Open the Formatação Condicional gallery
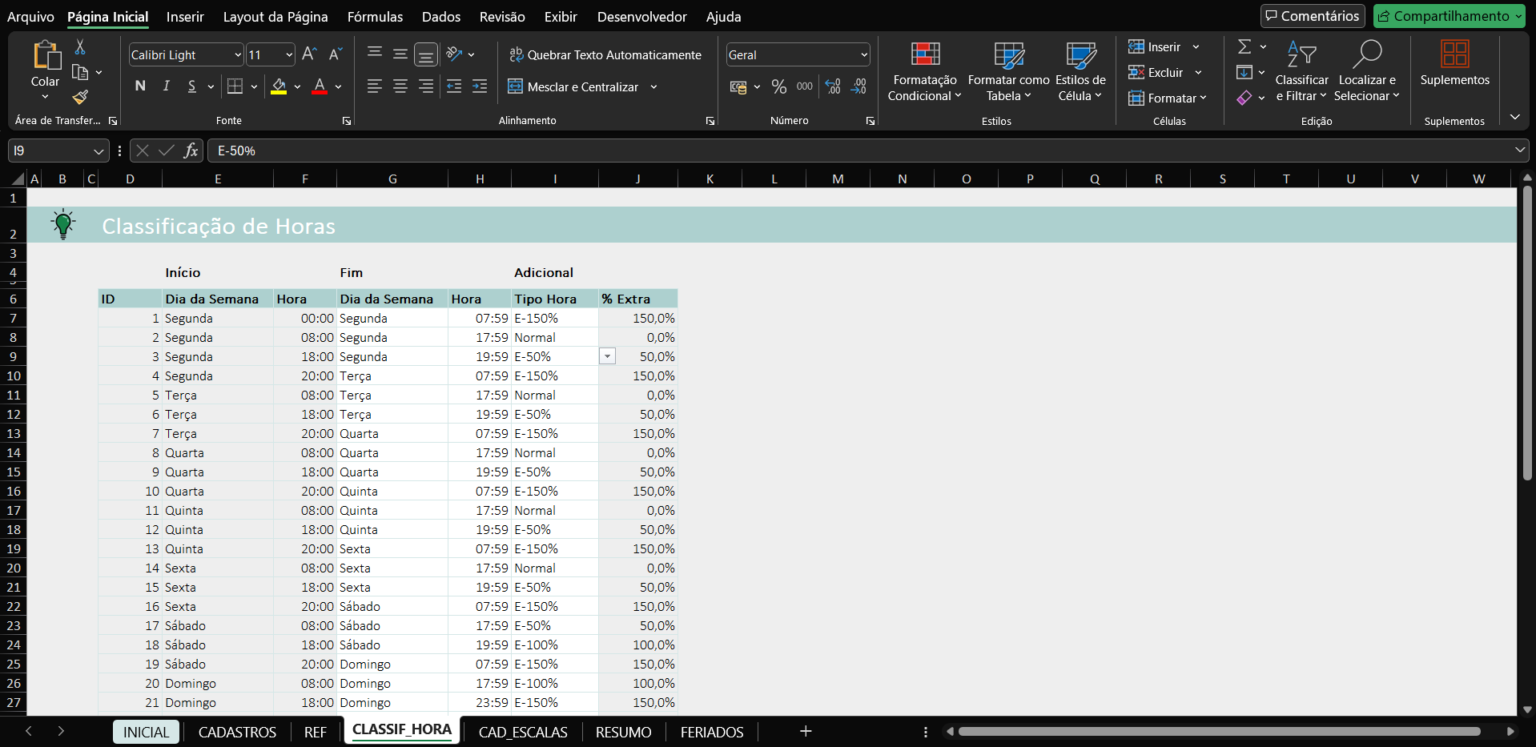Screen dimensions: 1536x747 pyautogui.click(x=924, y=70)
